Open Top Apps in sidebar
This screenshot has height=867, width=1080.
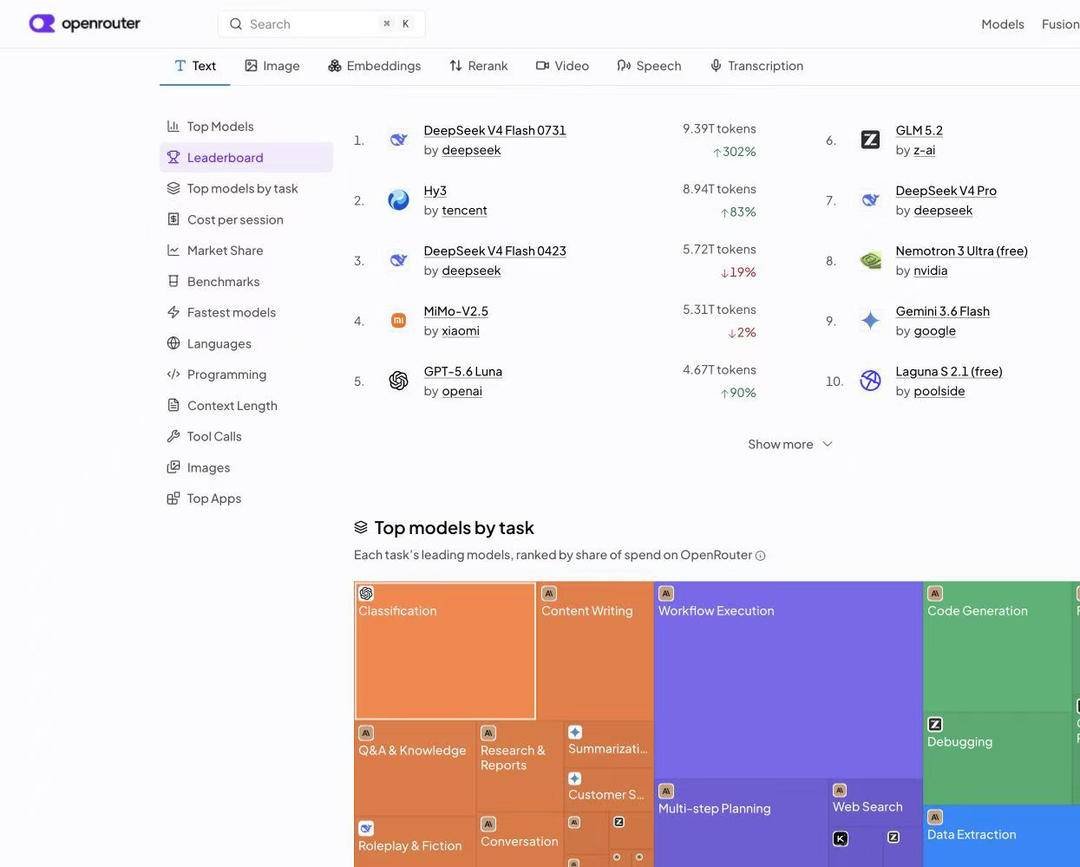tap(246, 499)
